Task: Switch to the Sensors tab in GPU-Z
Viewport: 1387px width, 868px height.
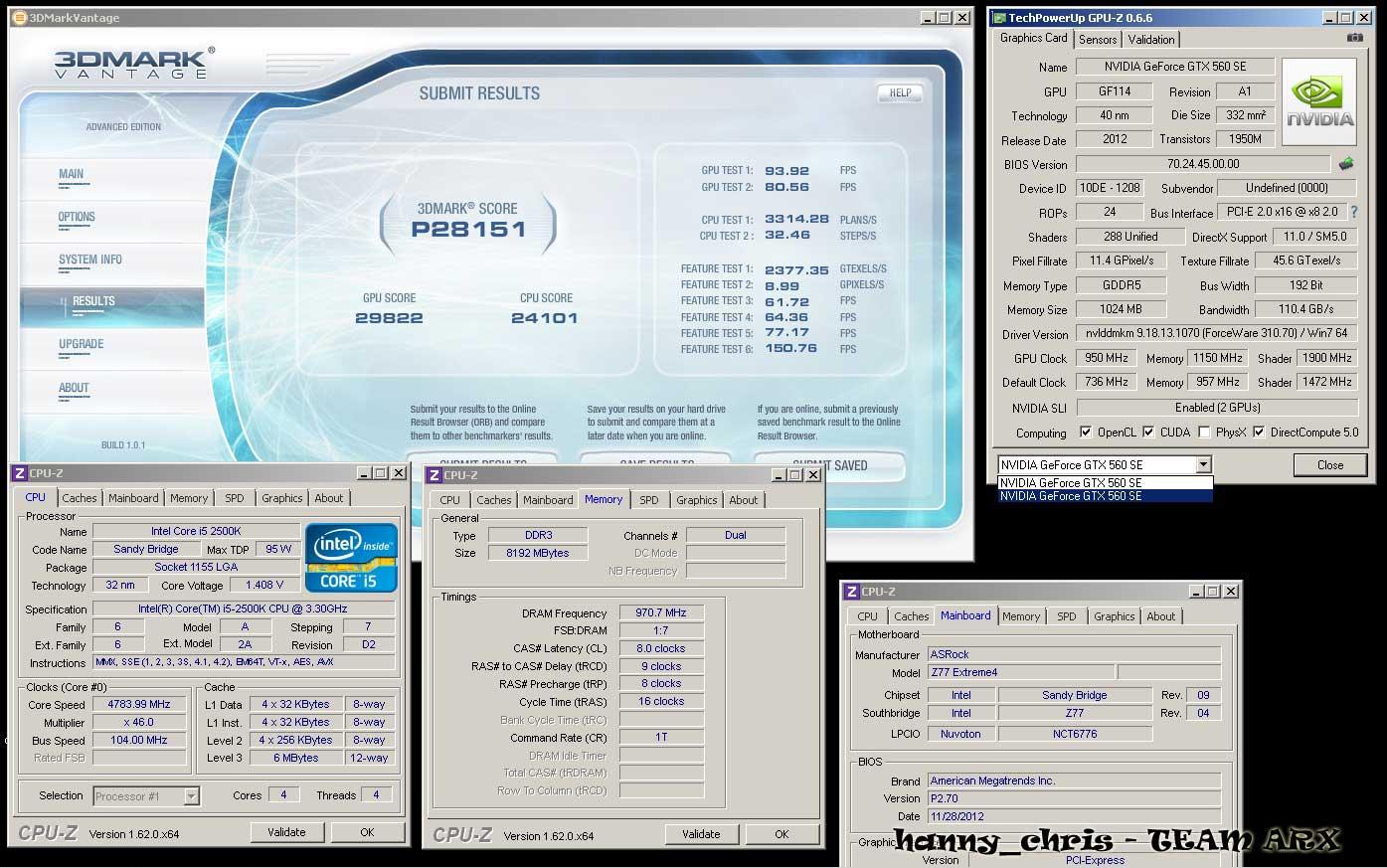Action: [x=1098, y=40]
